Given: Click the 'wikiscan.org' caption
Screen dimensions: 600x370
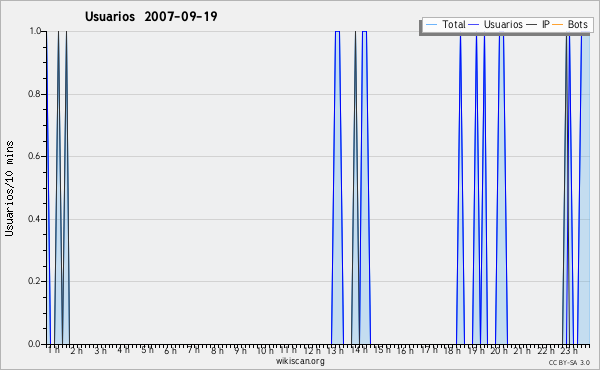Looking at the screenshot, I should [x=300, y=361].
